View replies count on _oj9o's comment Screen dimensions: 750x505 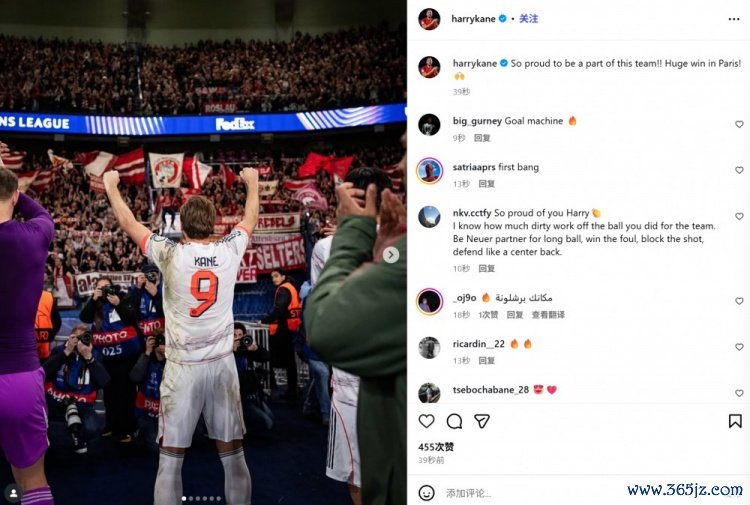click(x=488, y=314)
